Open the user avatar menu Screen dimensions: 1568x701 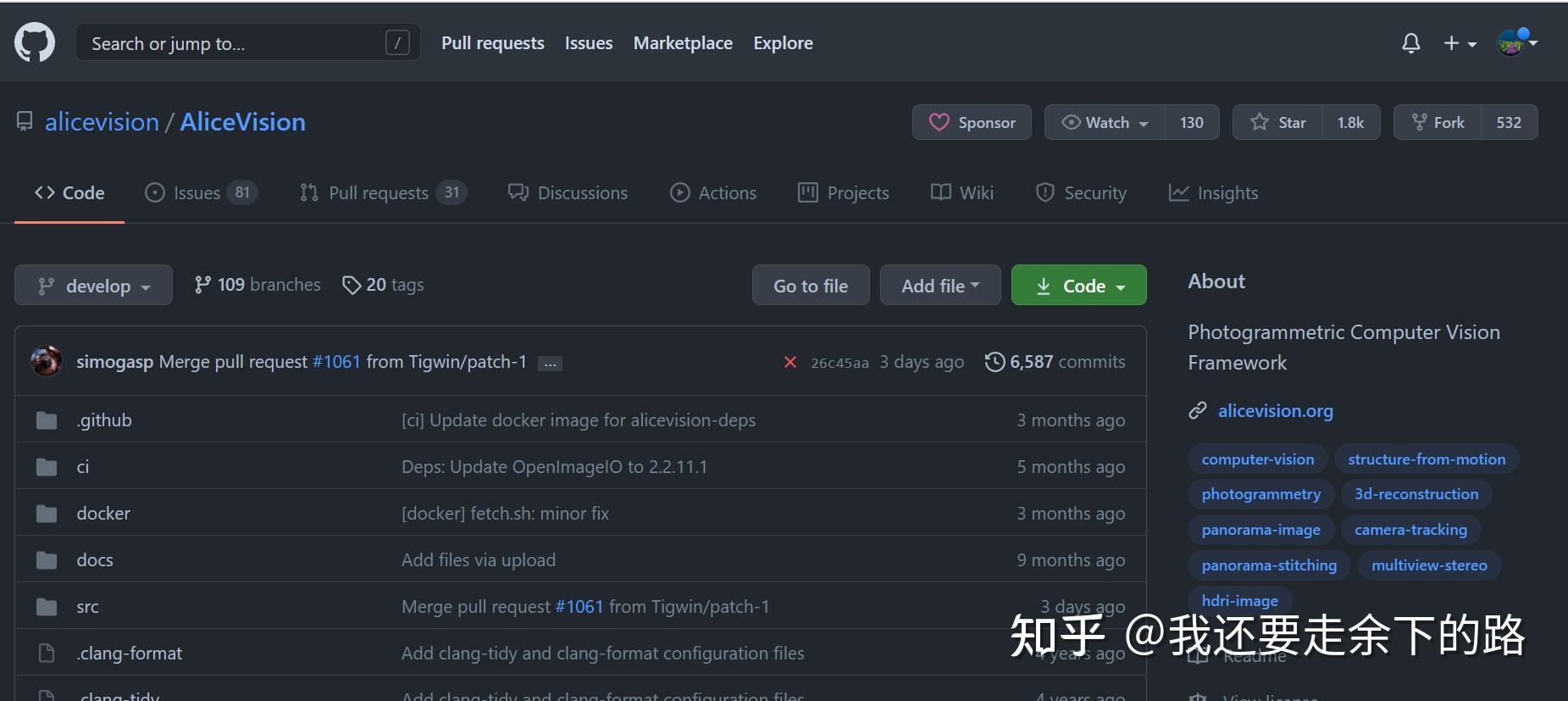pyautogui.click(x=1517, y=42)
